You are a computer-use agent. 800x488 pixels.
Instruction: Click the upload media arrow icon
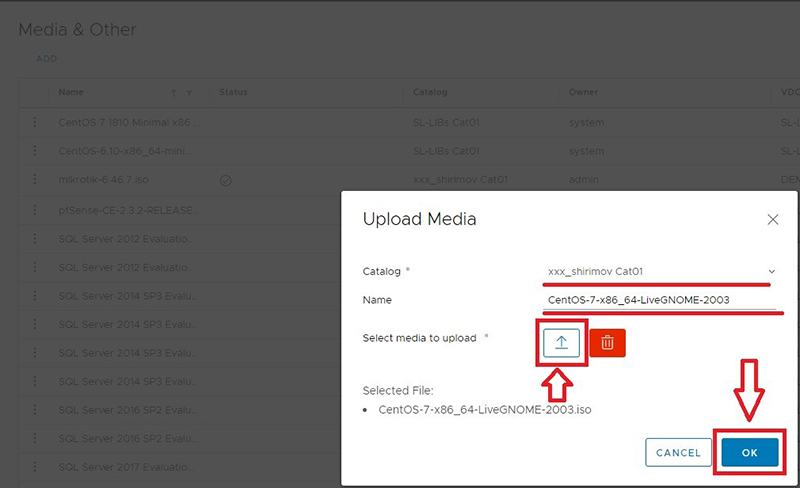click(561, 343)
